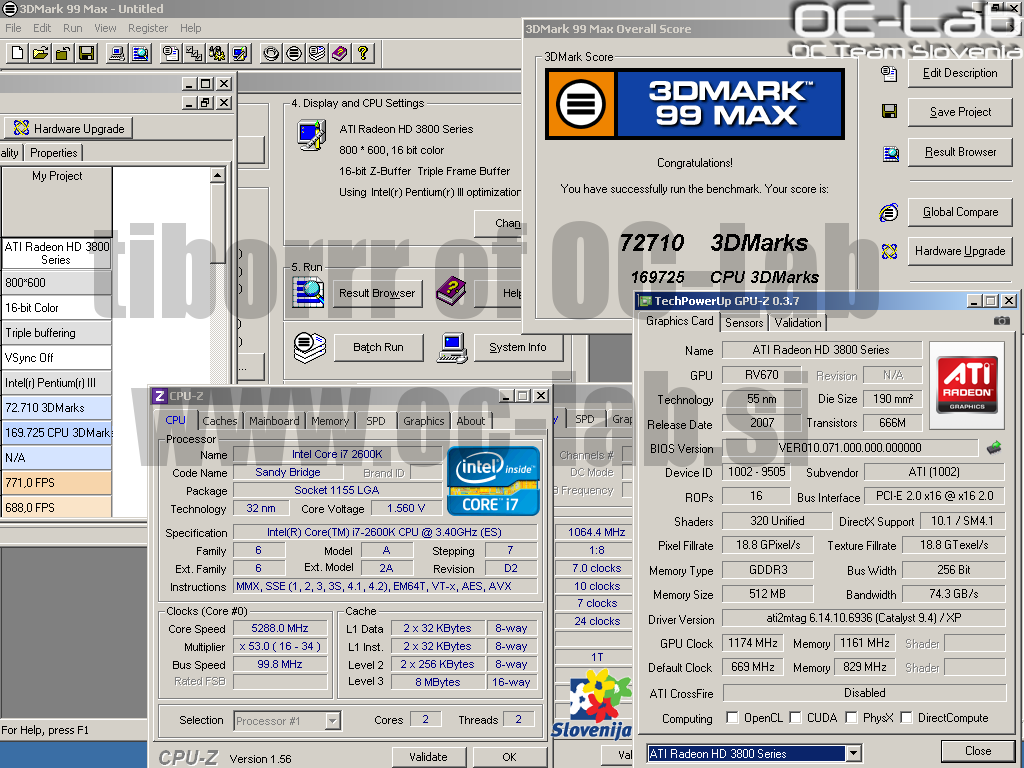Viewport: 1024px width, 768px height.
Task: Toggle the PhysX checkbox in GPU-Z
Action: 851,718
